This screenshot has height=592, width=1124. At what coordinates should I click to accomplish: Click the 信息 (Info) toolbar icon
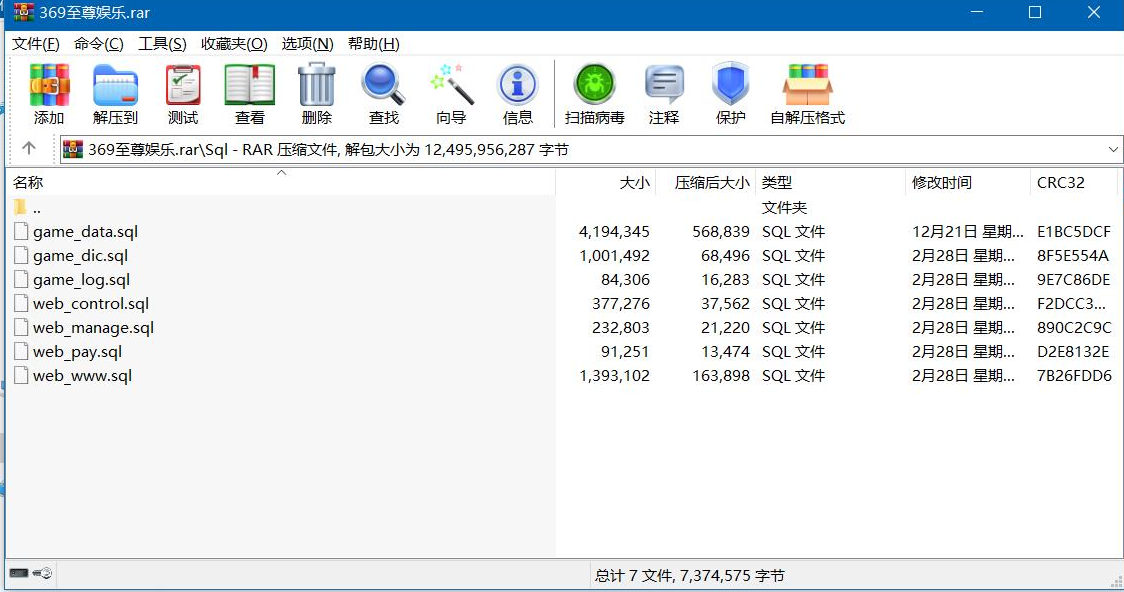pos(517,90)
